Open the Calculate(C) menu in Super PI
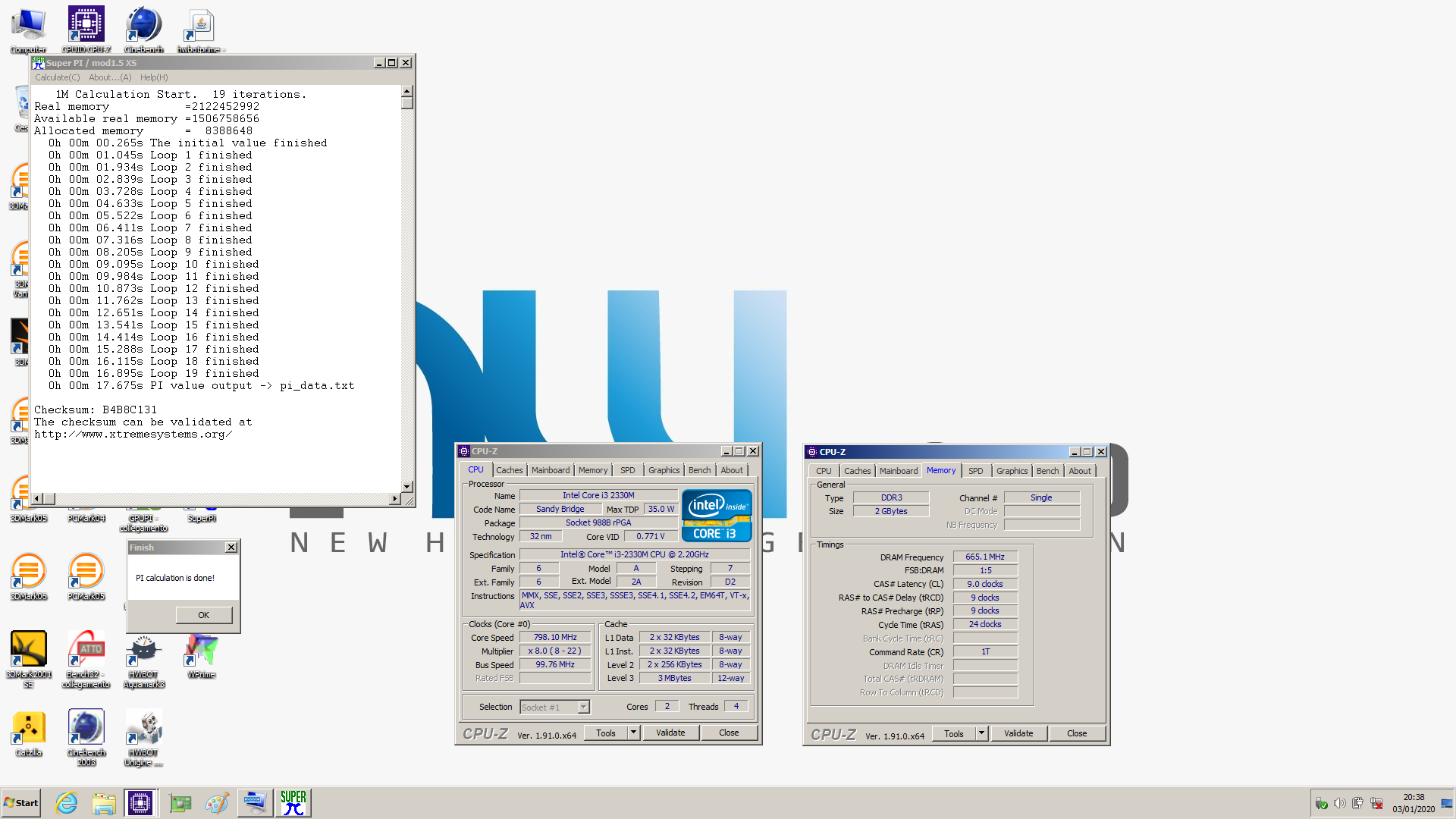 pos(57,77)
